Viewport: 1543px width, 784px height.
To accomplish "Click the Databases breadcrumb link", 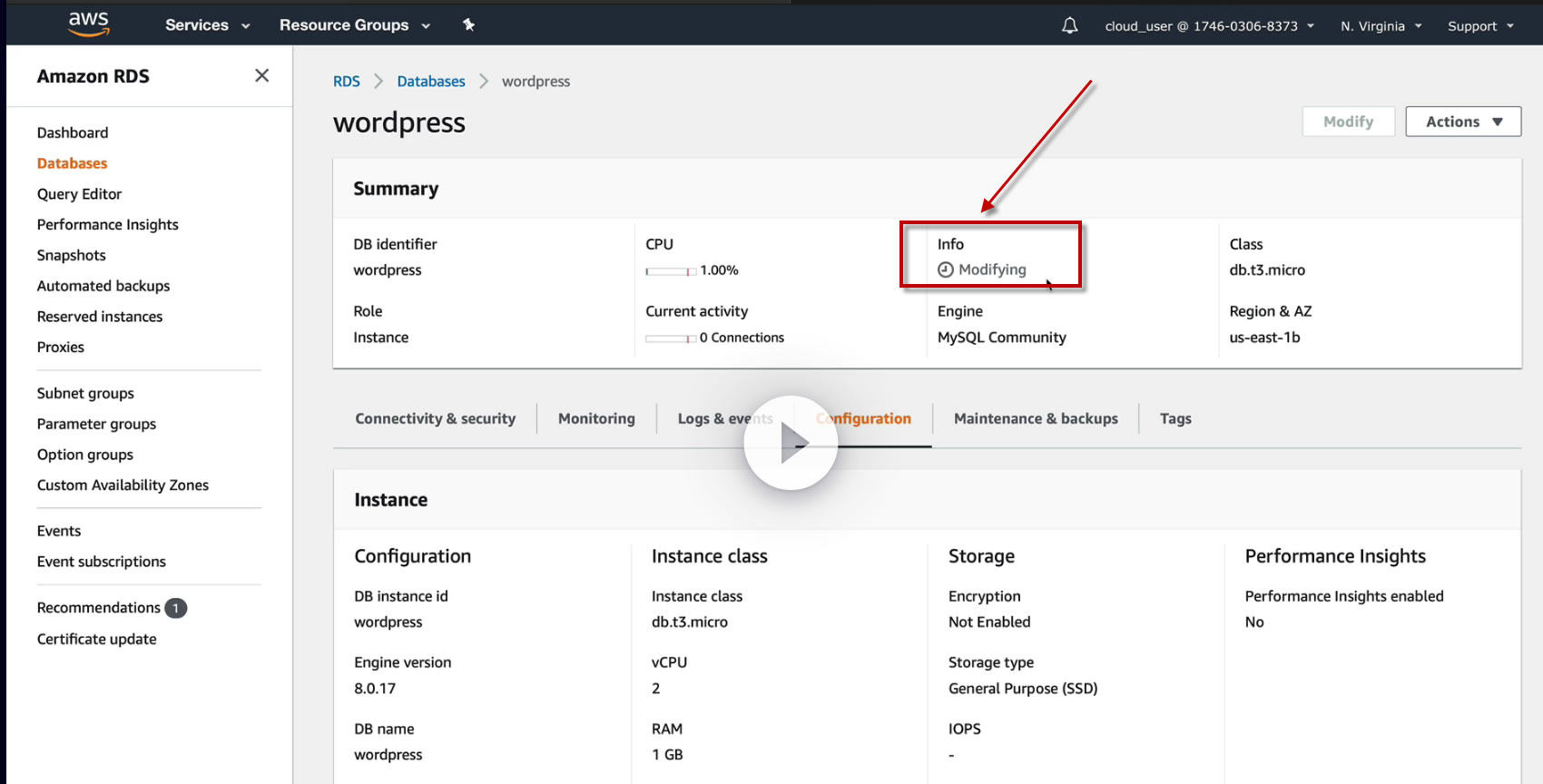I will click(431, 82).
